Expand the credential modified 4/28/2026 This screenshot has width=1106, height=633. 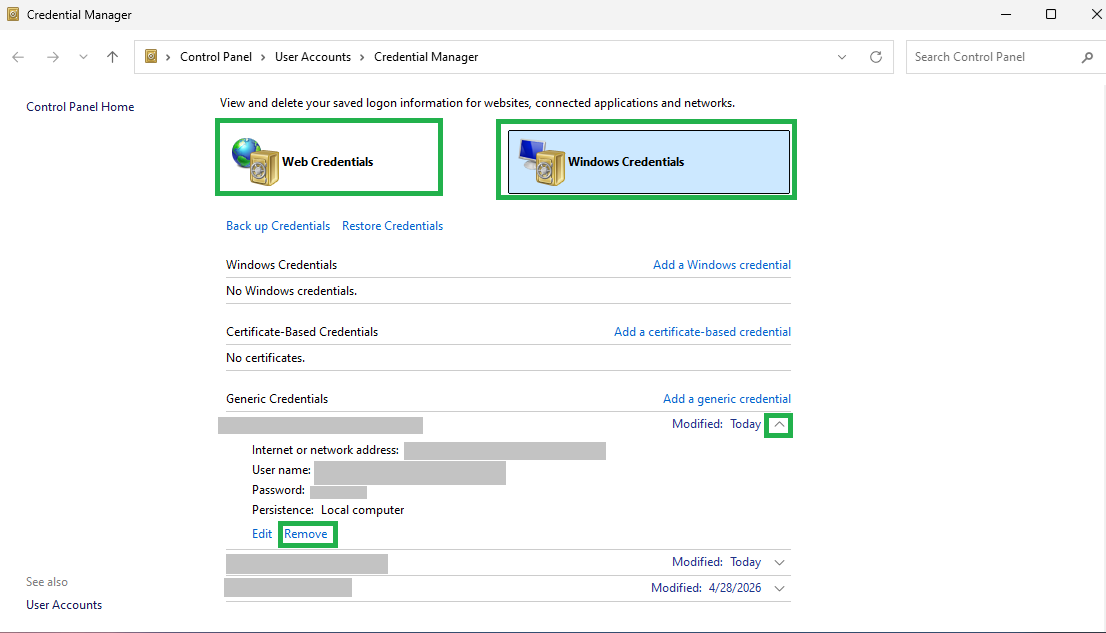pos(779,589)
